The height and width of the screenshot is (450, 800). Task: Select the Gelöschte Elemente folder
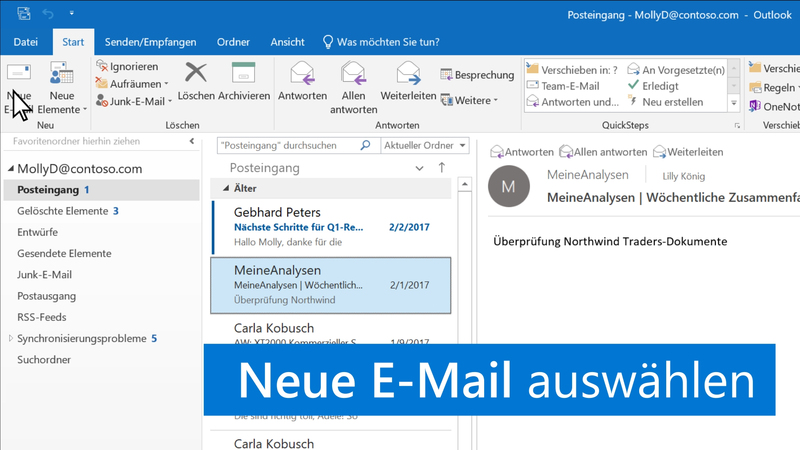pyautogui.click(x=64, y=211)
